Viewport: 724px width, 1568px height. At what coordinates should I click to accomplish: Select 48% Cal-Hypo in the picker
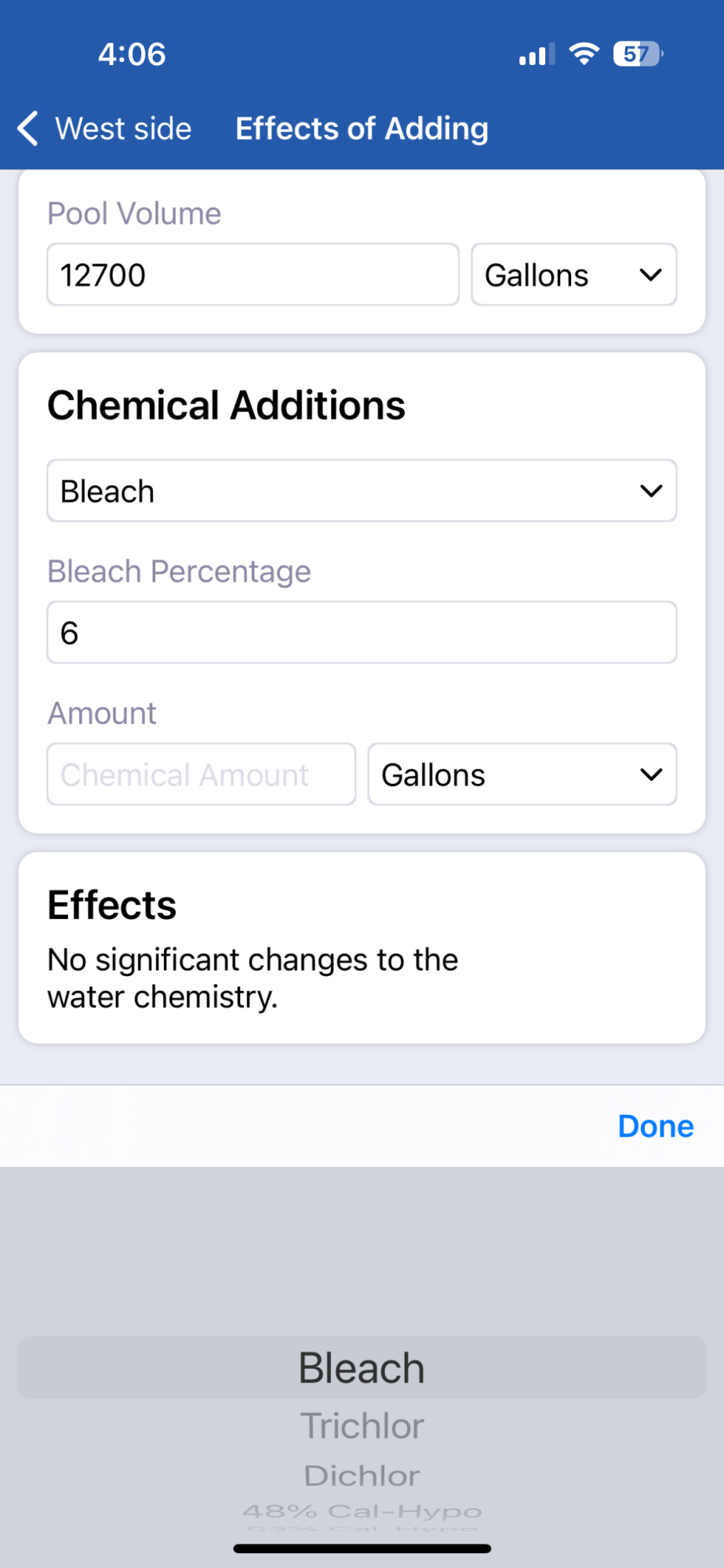coord(362,1511)
